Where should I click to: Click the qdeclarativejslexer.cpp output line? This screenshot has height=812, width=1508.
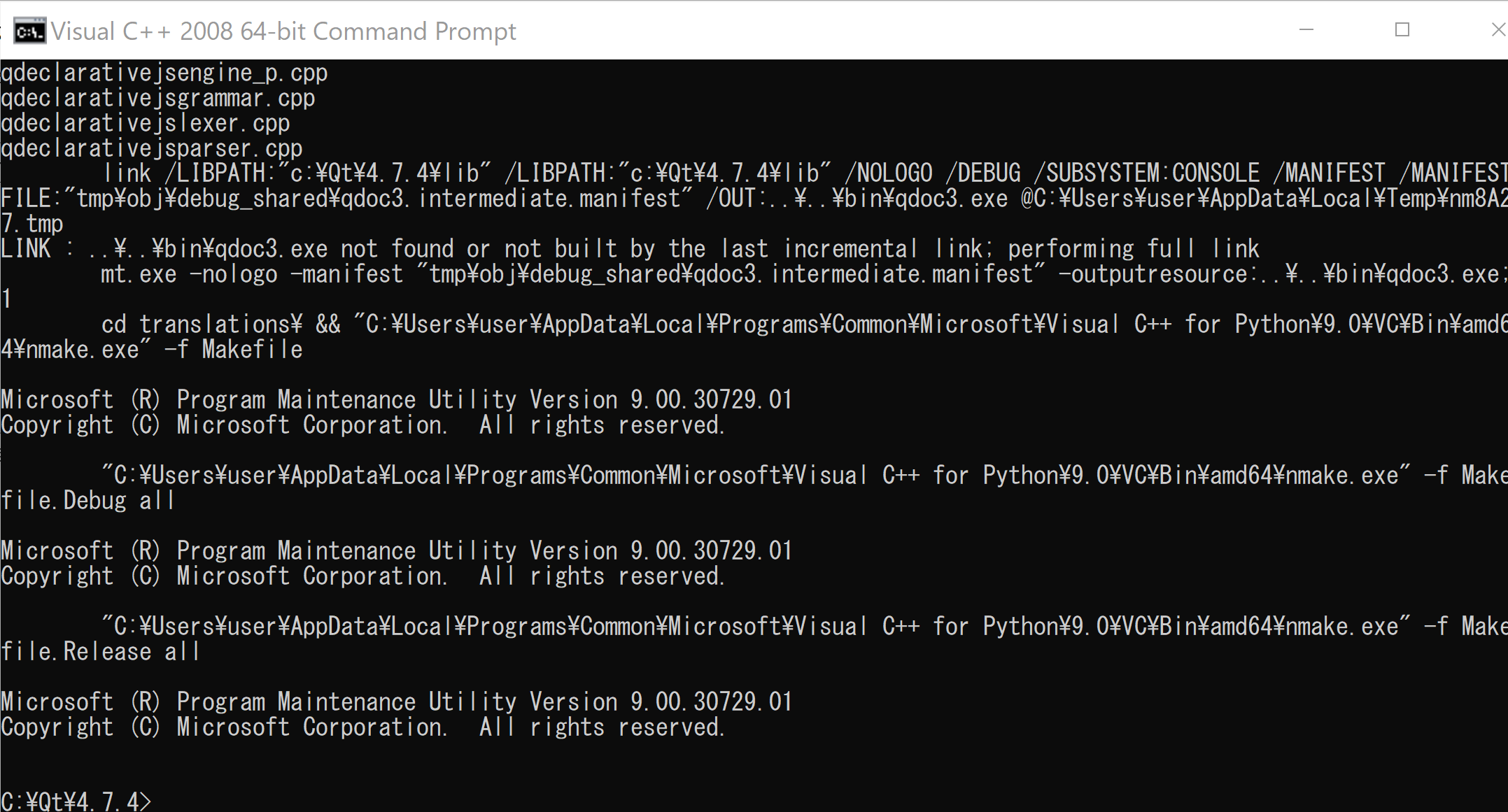click(x=145, y=123)
